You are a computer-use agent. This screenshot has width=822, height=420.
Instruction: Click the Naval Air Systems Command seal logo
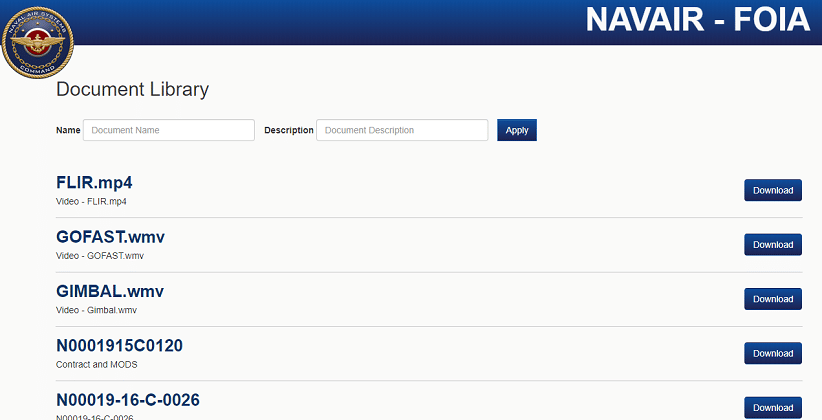pos(38,42)
